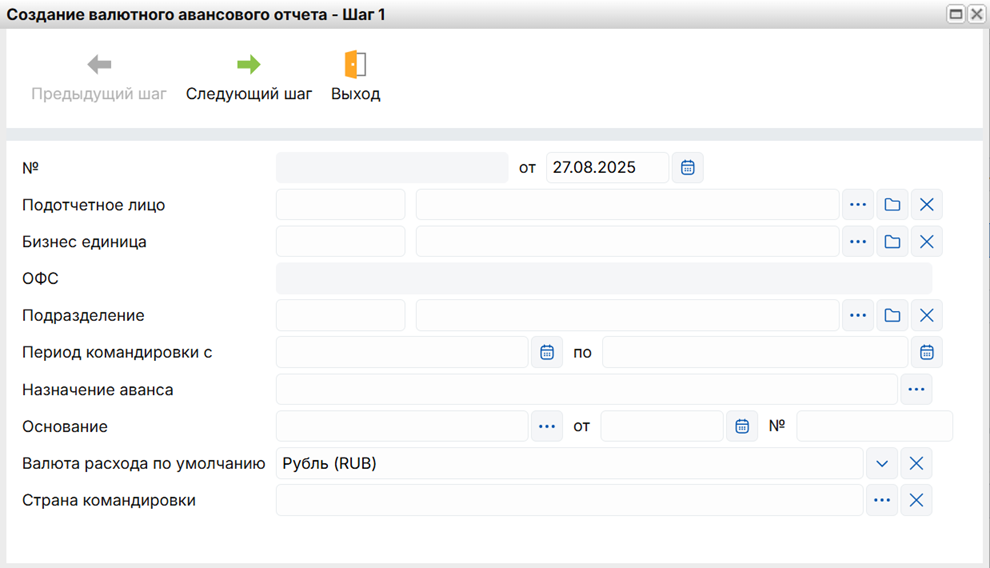
Task: Expand Валюта расхода по умолчанию dropdown
Action: [x=882, y=464]
